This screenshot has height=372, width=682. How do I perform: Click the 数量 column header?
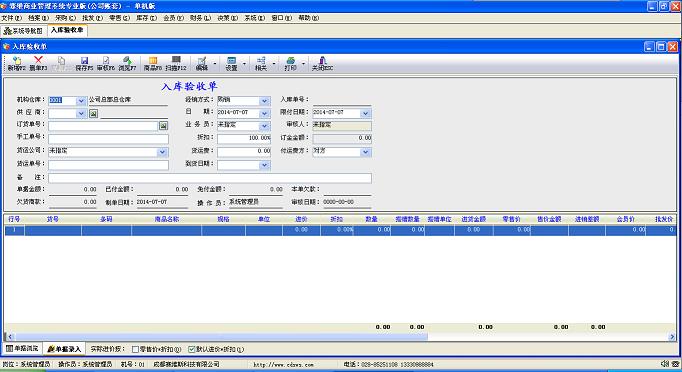[x=372, y=219]
